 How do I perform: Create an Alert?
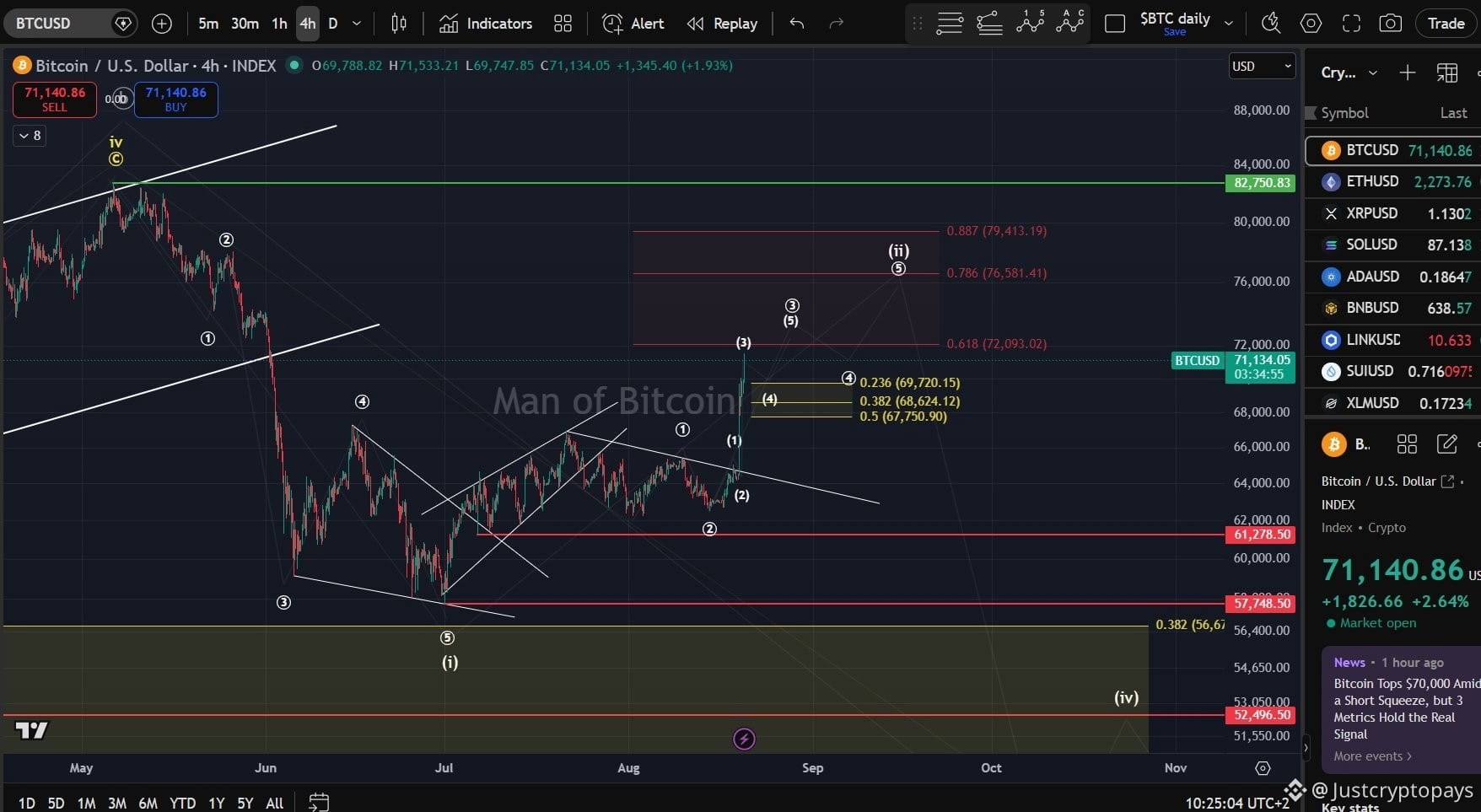633,24
